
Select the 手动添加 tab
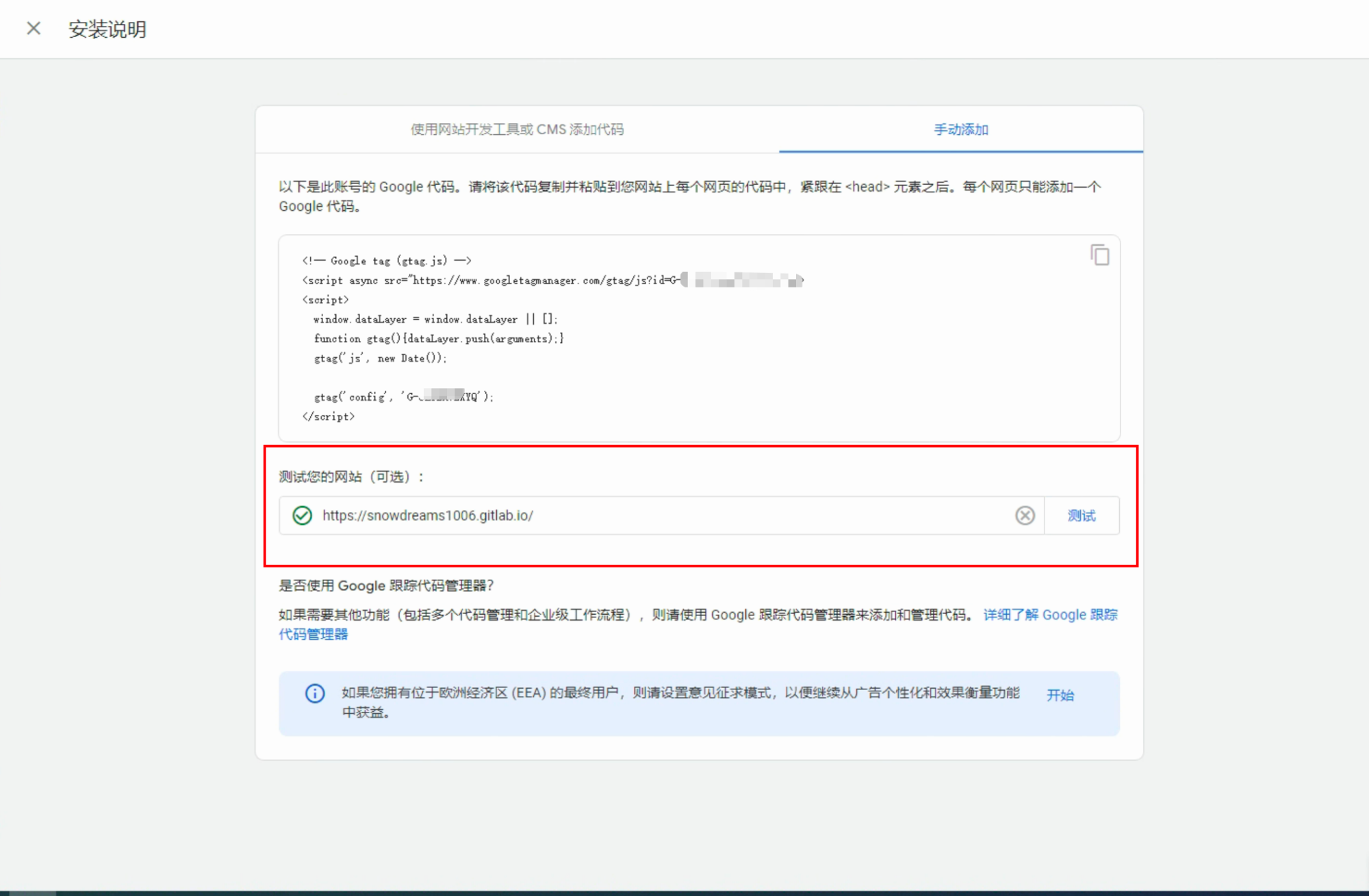[960, 129]
